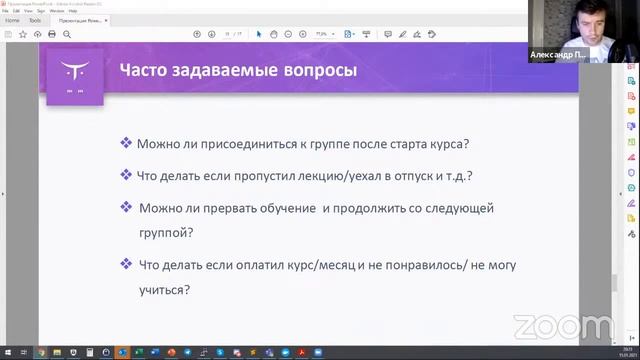
Task: Select the hand pan tool
Action: pos(273,34)
